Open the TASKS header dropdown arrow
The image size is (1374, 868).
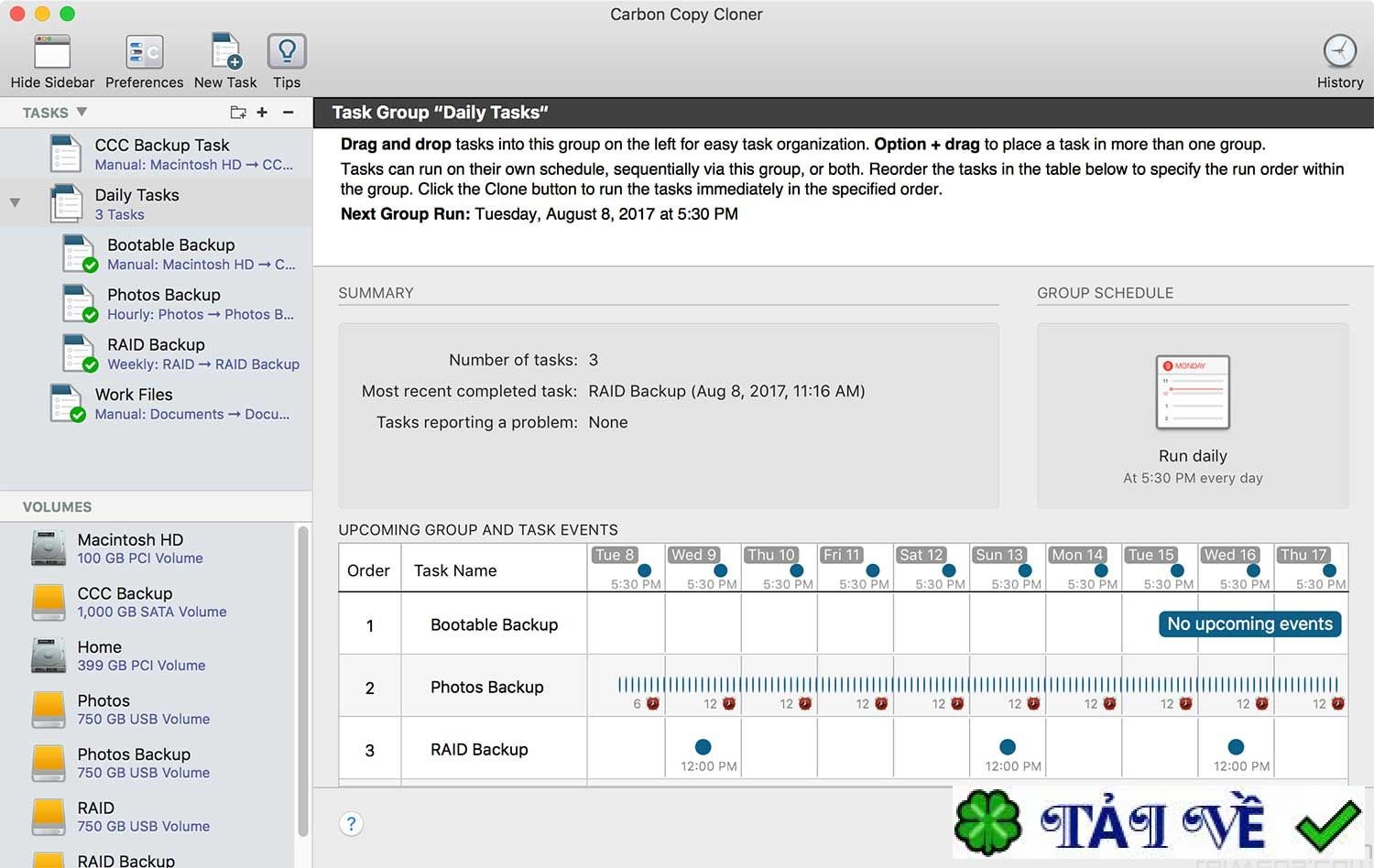(82, 112)
